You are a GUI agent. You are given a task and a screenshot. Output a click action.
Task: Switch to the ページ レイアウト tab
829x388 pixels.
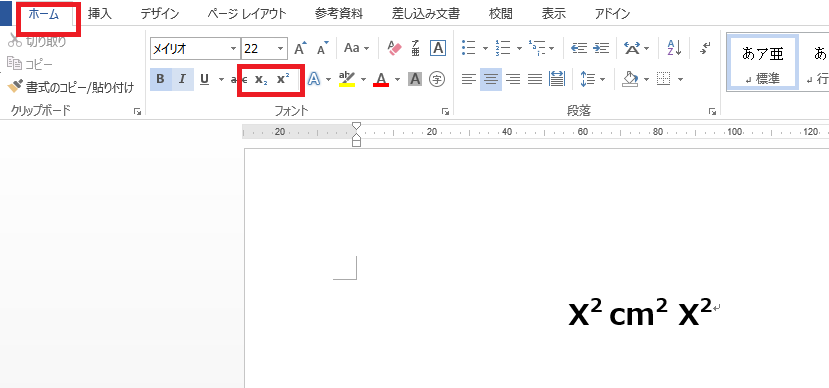pyautogui.click(x=247, y=14)
